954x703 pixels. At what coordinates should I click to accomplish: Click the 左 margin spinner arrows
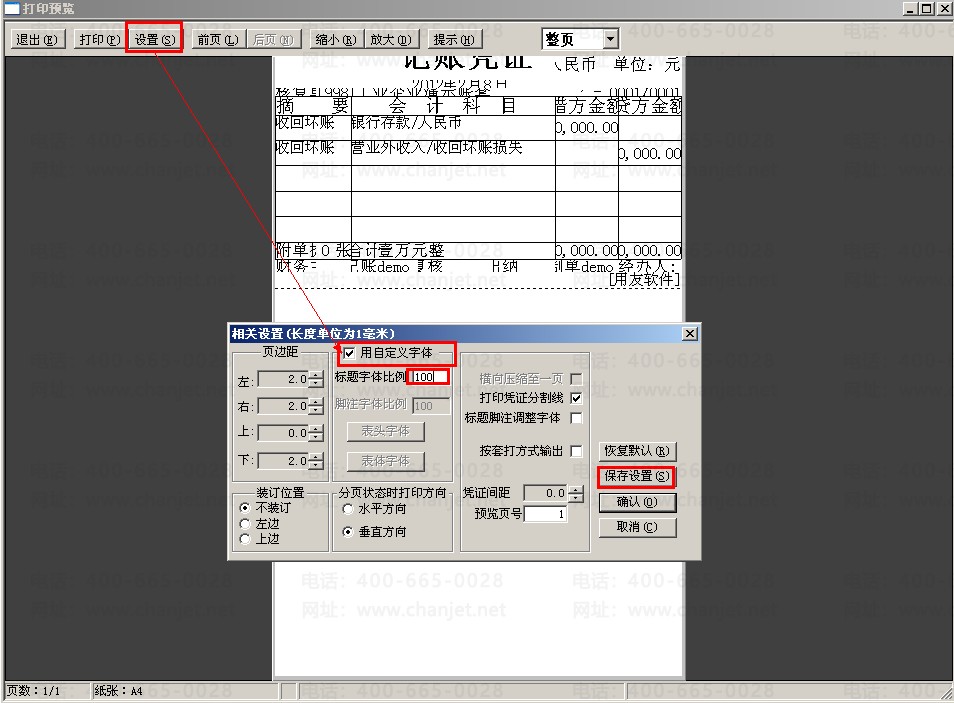tap(316, 380)
